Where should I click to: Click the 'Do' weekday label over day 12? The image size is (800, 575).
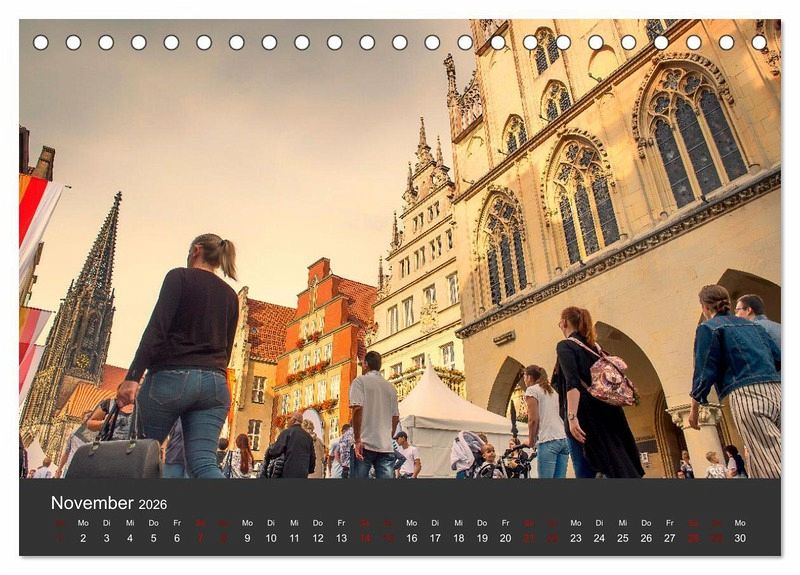[318, 523]
